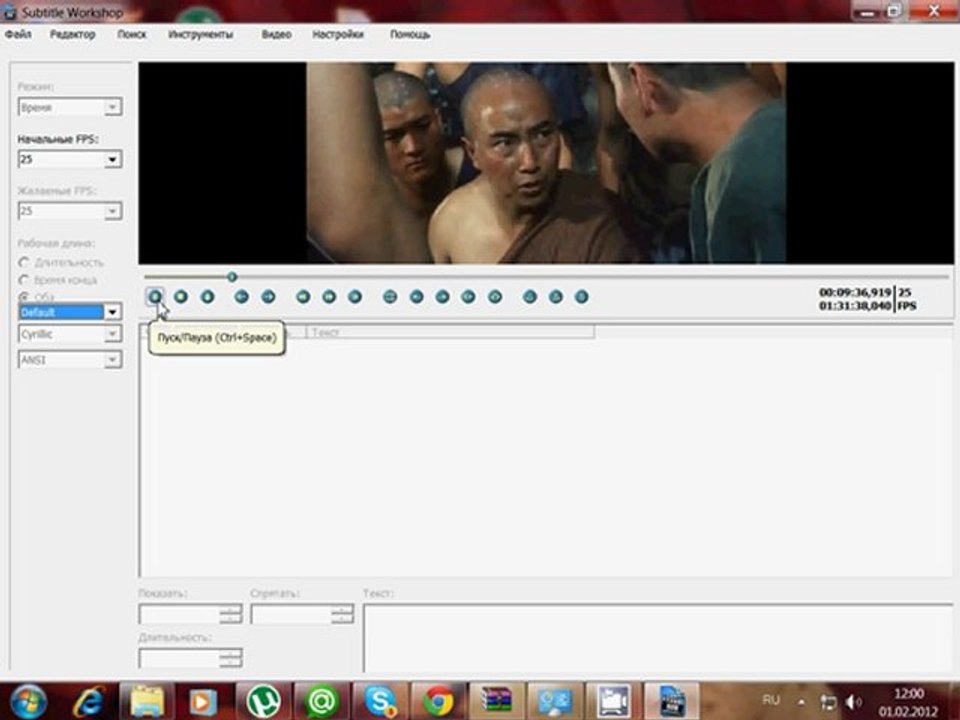Set subtitle hide time icon

(442, 297)
